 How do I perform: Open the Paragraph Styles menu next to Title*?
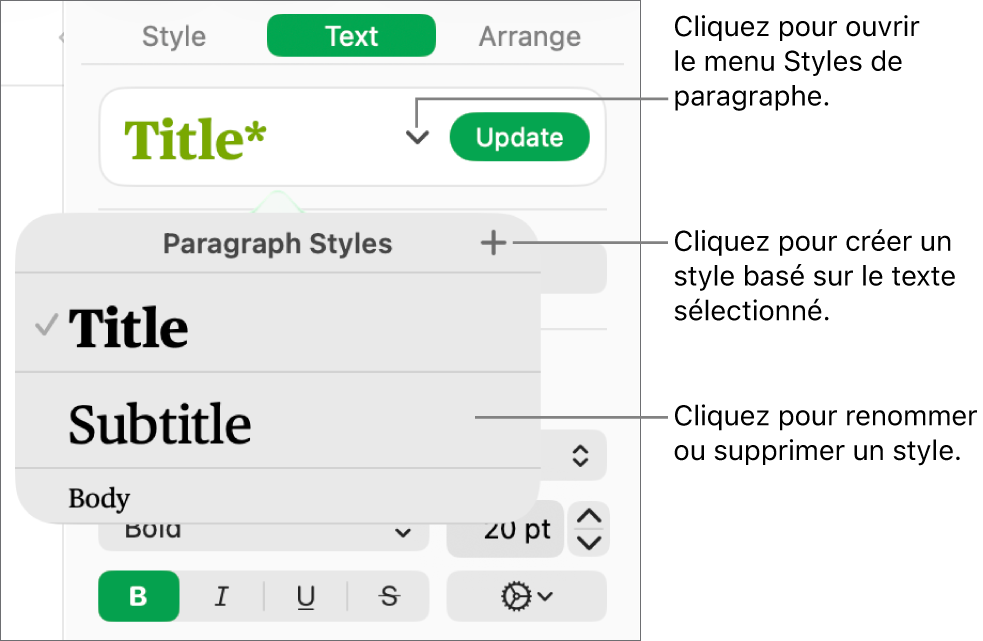point(416,137)
